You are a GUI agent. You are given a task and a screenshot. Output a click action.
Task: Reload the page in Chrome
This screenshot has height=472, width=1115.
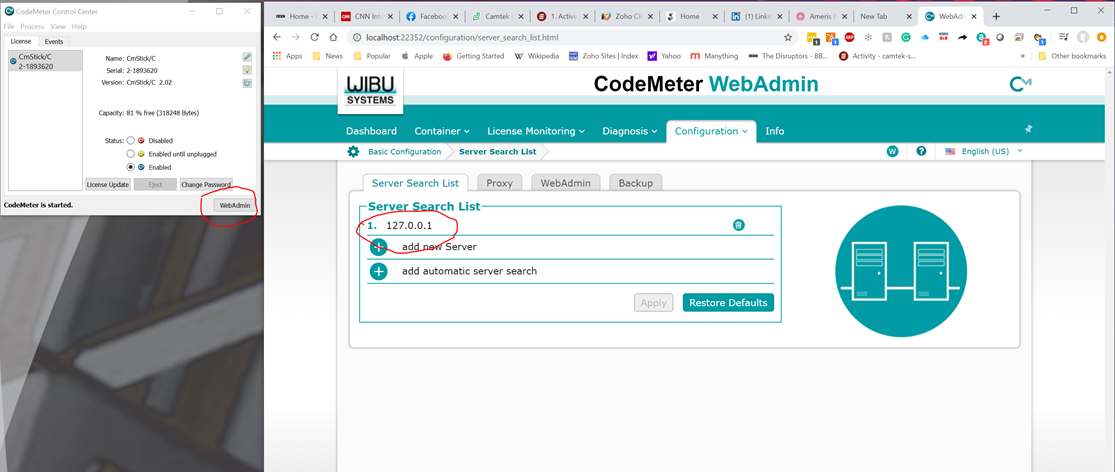tap(314, 37)
